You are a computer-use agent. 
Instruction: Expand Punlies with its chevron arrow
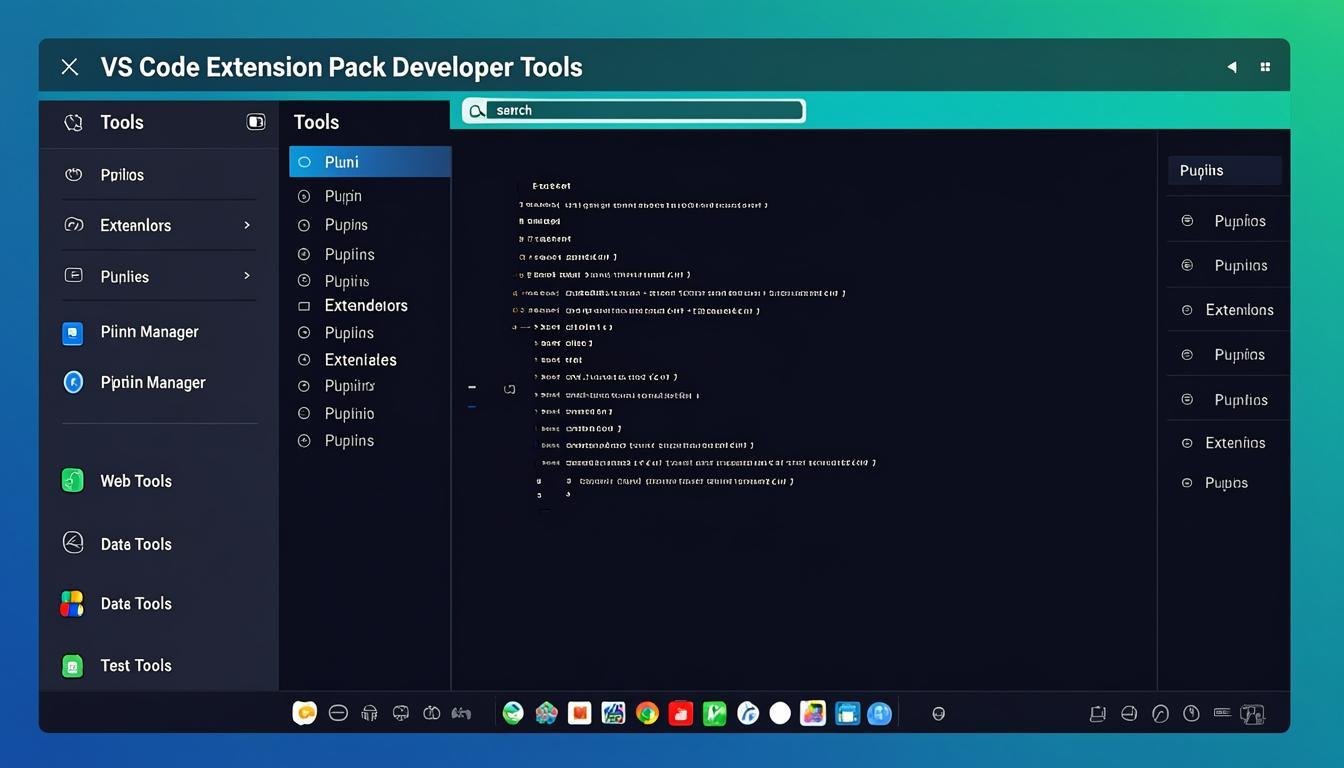pyautogui.click(x=247, y=275)
